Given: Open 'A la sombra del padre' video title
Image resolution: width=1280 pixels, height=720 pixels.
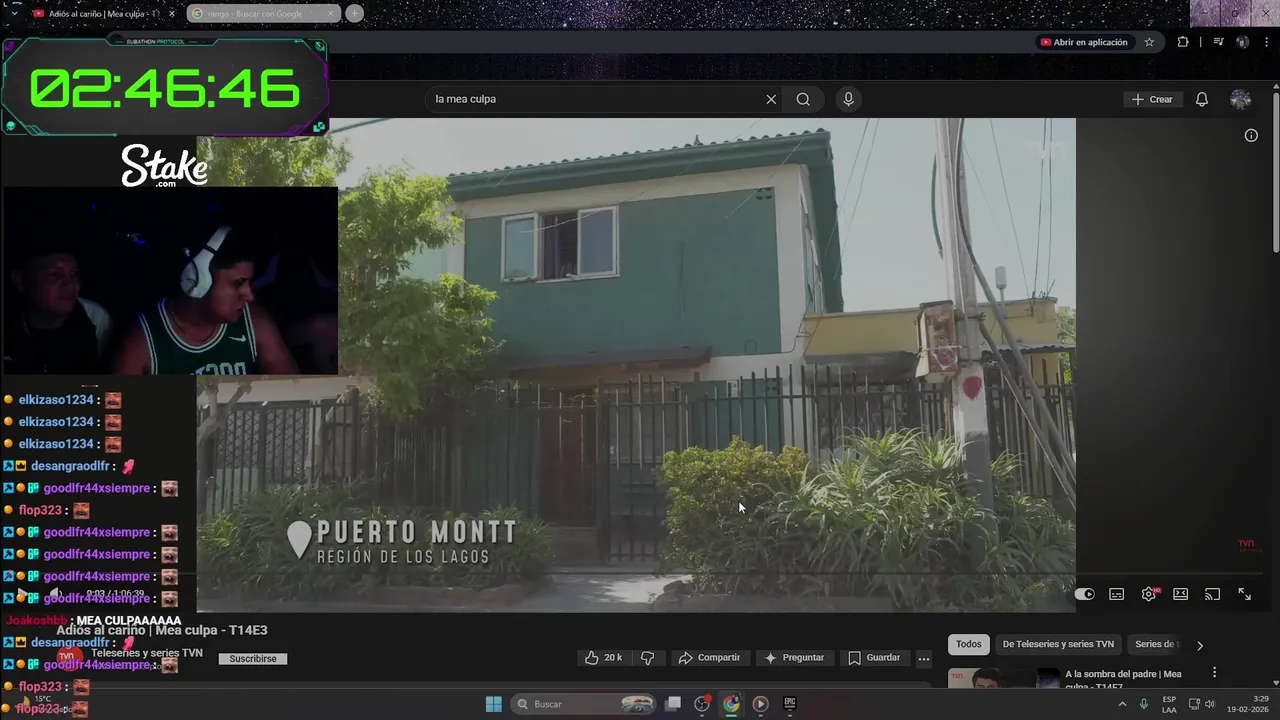Looking at the screenshot, I should tap(1124, 680).
